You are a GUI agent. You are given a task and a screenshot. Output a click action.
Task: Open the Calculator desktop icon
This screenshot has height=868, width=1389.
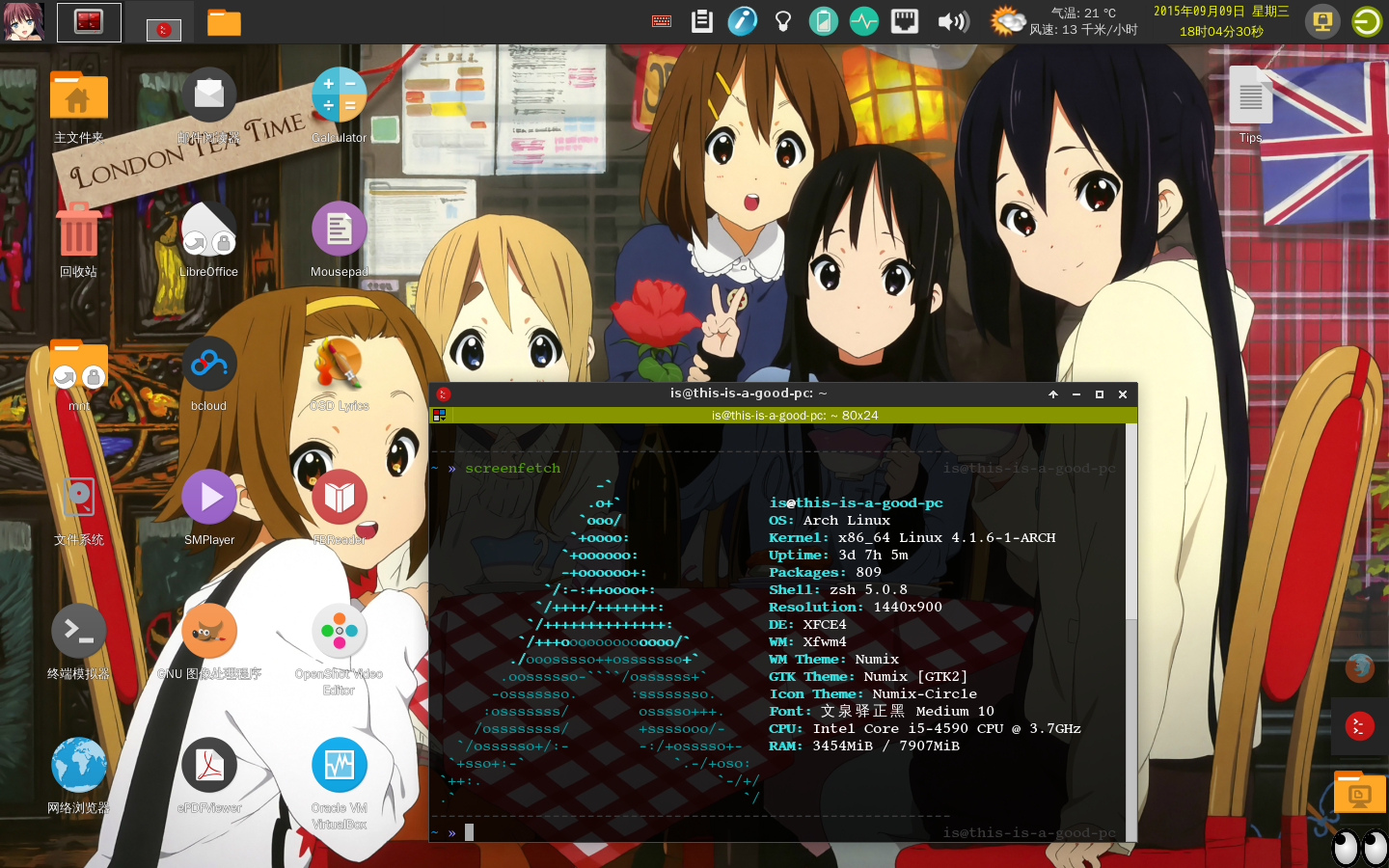pos(340,95)
